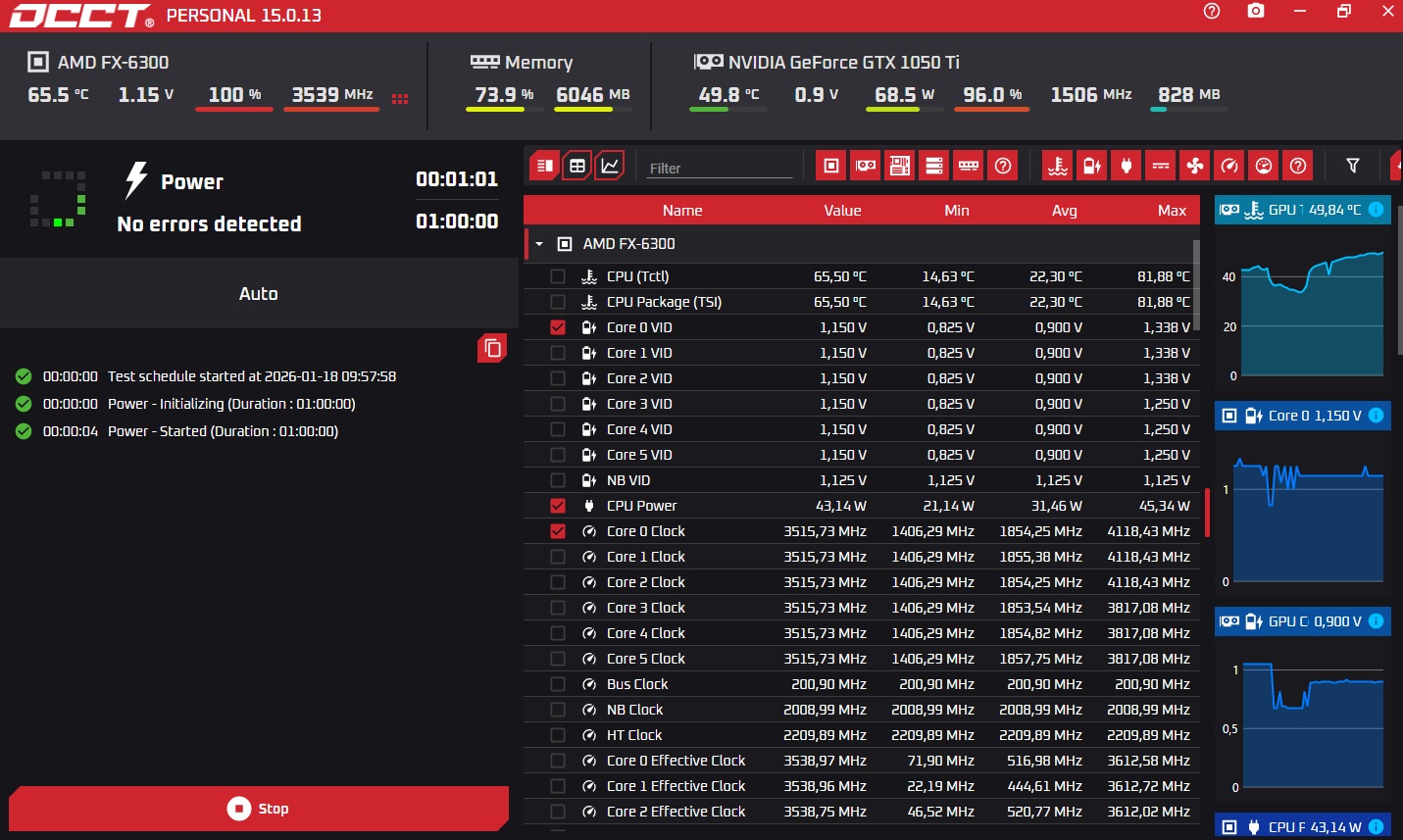This screenshot has width=1403, height=840.
Task: Switch to the table view icon
Action: 577,166
